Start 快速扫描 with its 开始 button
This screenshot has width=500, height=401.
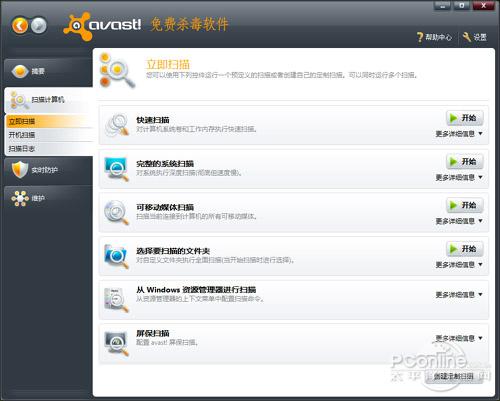[465, 118]
